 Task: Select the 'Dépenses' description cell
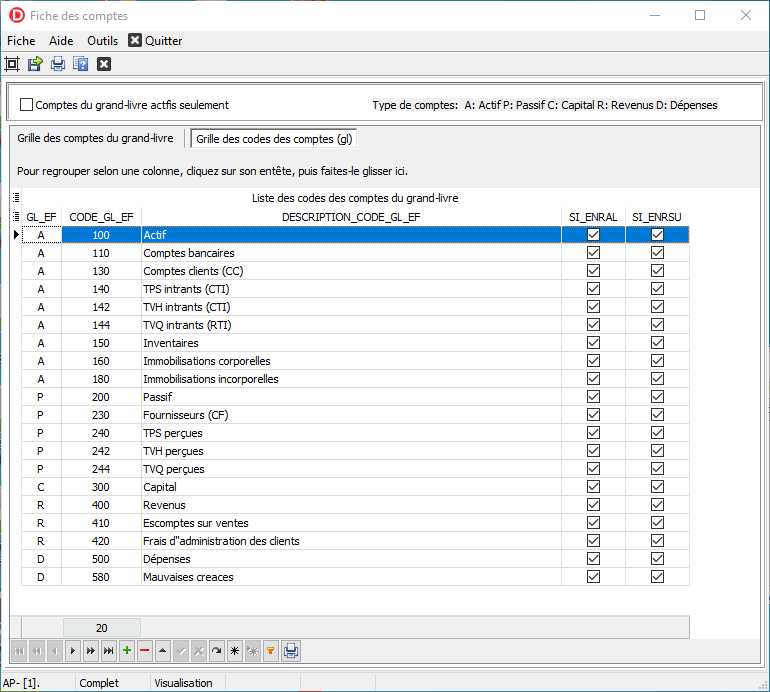coord(351,559)
